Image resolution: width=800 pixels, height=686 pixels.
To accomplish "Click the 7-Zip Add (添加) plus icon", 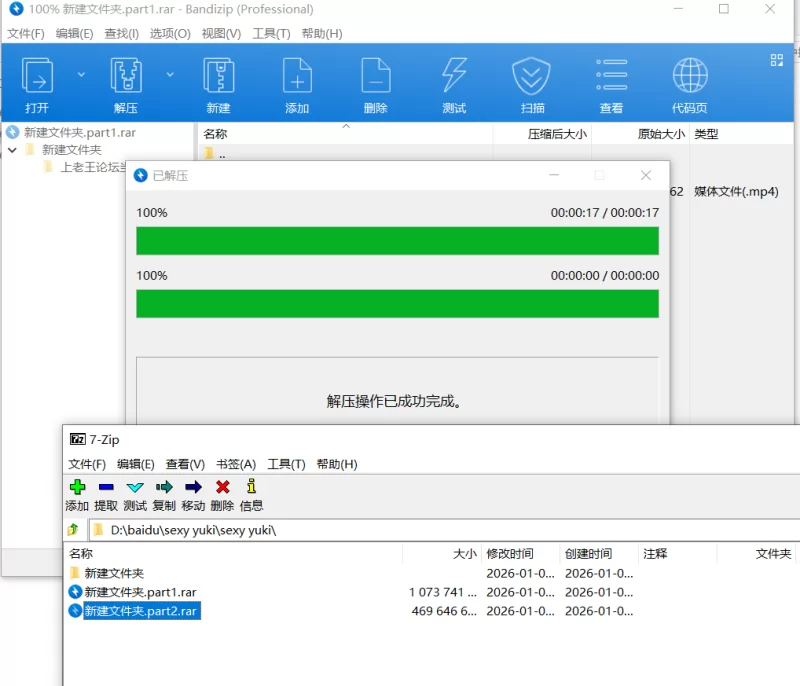I will (77, 487).
